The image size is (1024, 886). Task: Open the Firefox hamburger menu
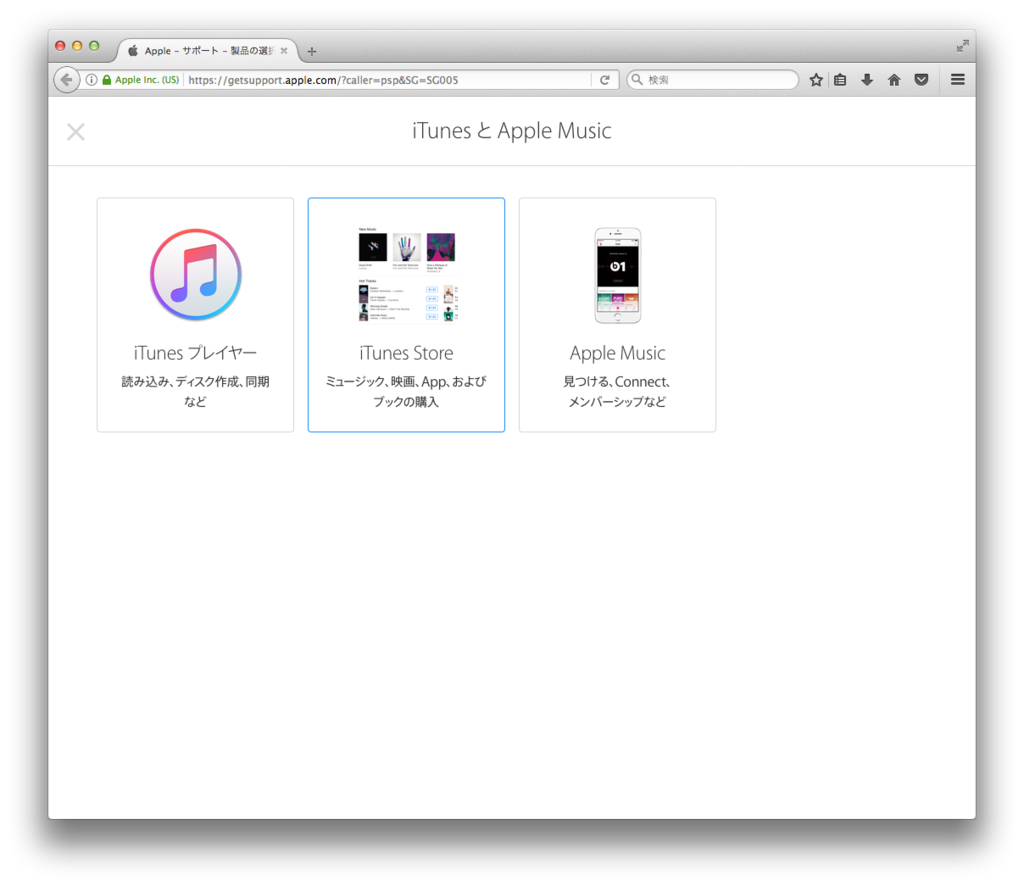point(957,80)
